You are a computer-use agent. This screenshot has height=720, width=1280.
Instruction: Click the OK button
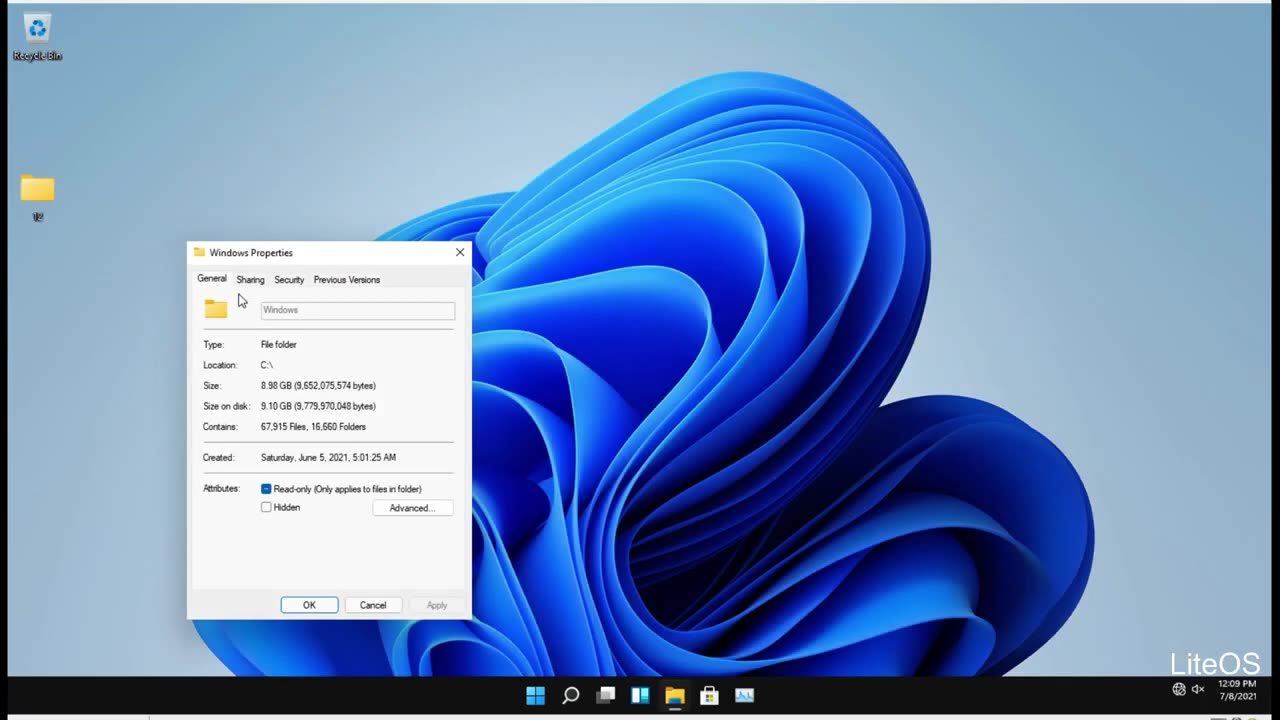coord(309,605)
